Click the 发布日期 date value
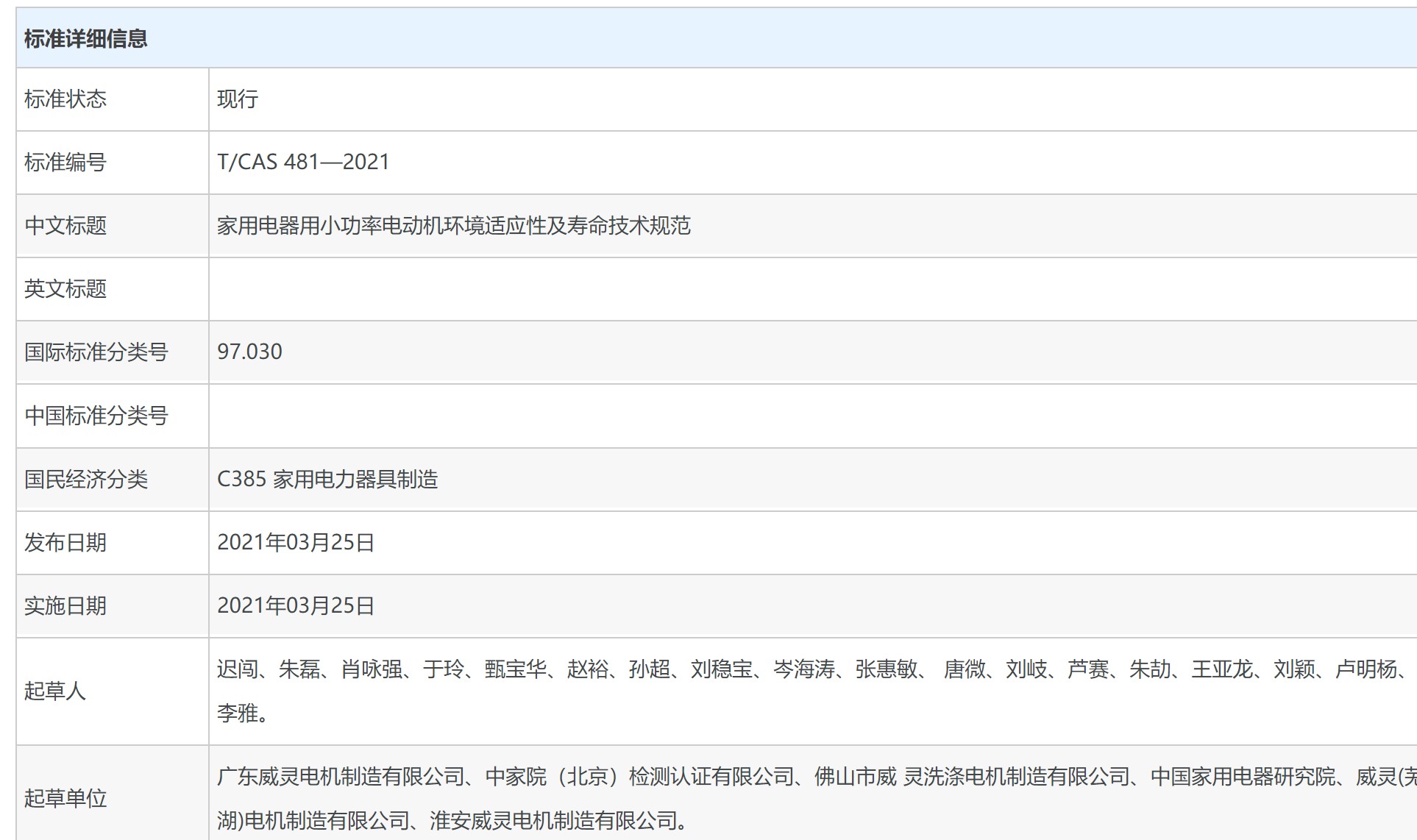Screen dimensions: 1417x840 [x=296, y=543]
